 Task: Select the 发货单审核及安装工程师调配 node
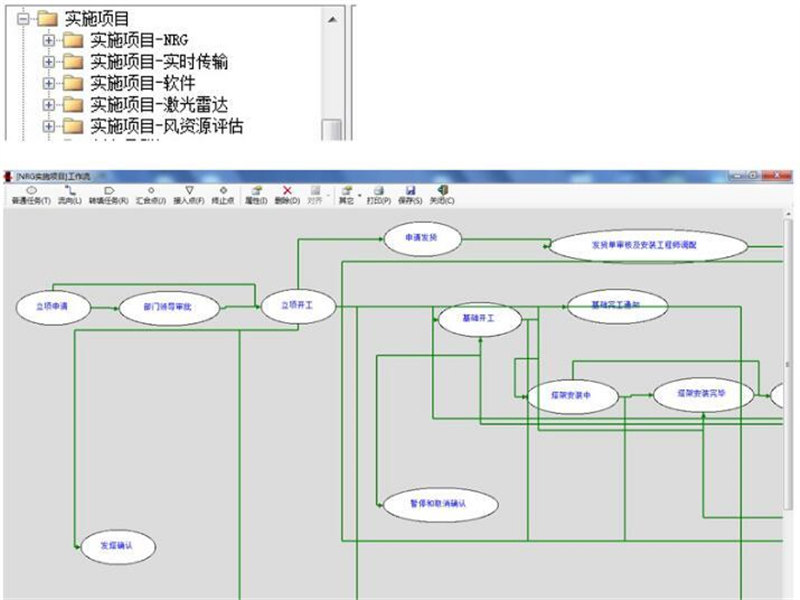(648, 245)
